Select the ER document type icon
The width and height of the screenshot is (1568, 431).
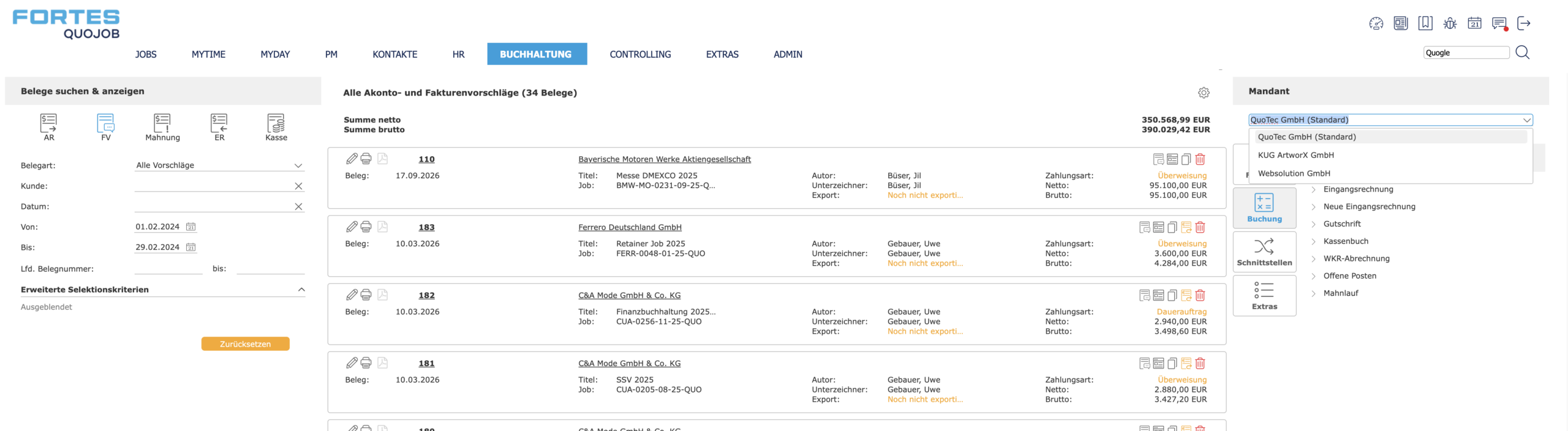[219, 127]
